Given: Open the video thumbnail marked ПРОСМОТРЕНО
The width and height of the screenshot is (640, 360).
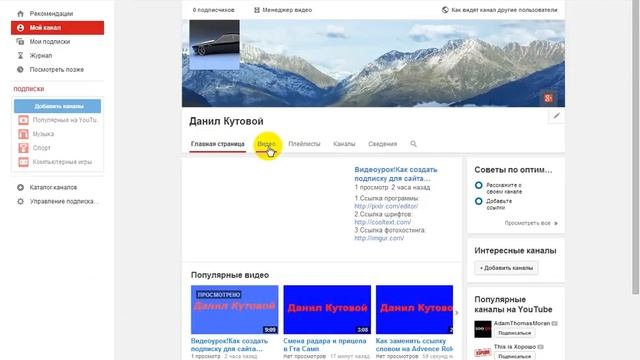Looking at the screenshot, I should 235,310.
